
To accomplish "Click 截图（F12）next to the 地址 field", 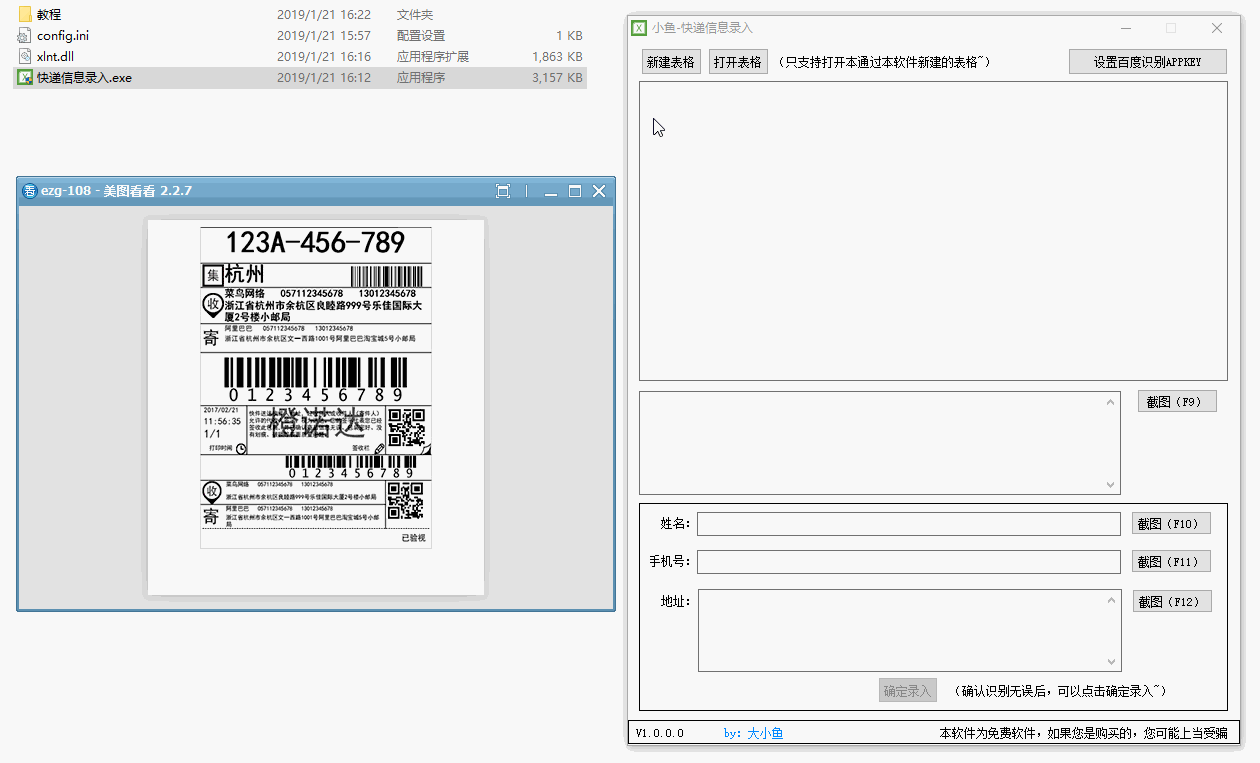I will click(1171, 602).
